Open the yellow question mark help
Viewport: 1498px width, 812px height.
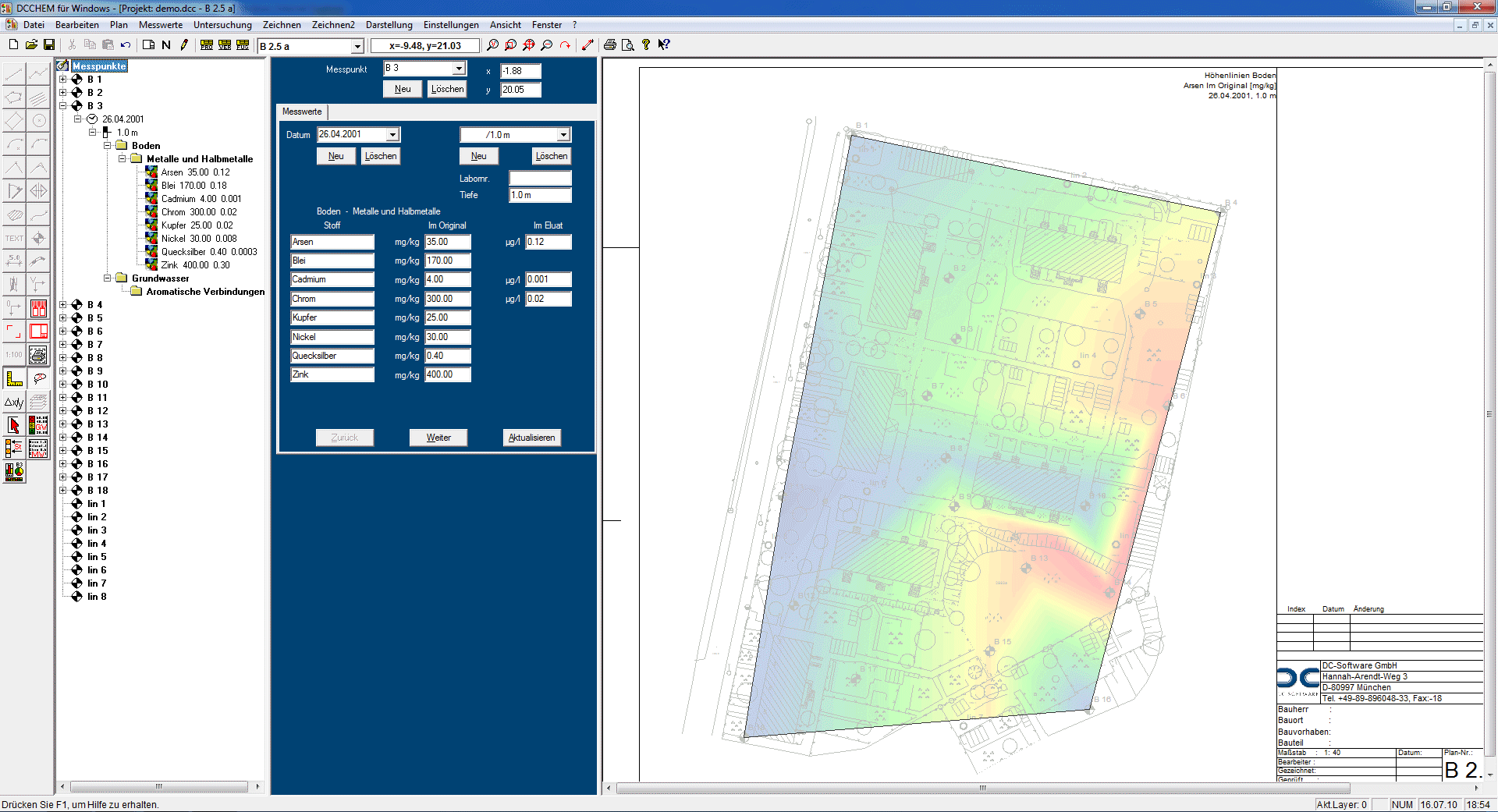[646, 45]
